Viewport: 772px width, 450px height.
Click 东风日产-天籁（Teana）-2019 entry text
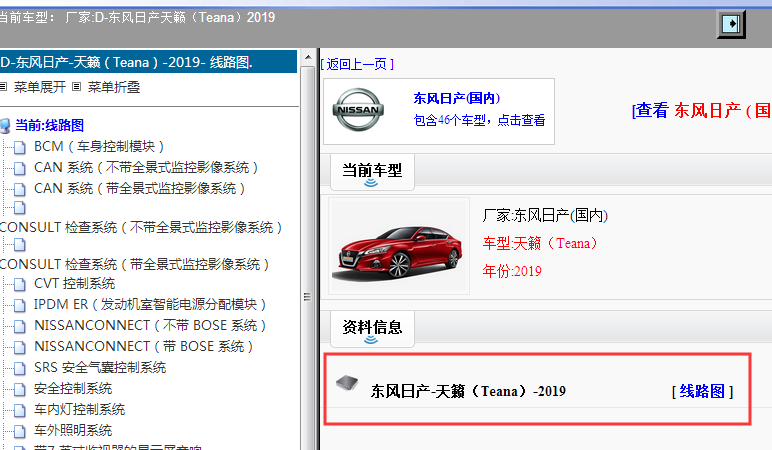pyautogui.click(x=468, y=391)
